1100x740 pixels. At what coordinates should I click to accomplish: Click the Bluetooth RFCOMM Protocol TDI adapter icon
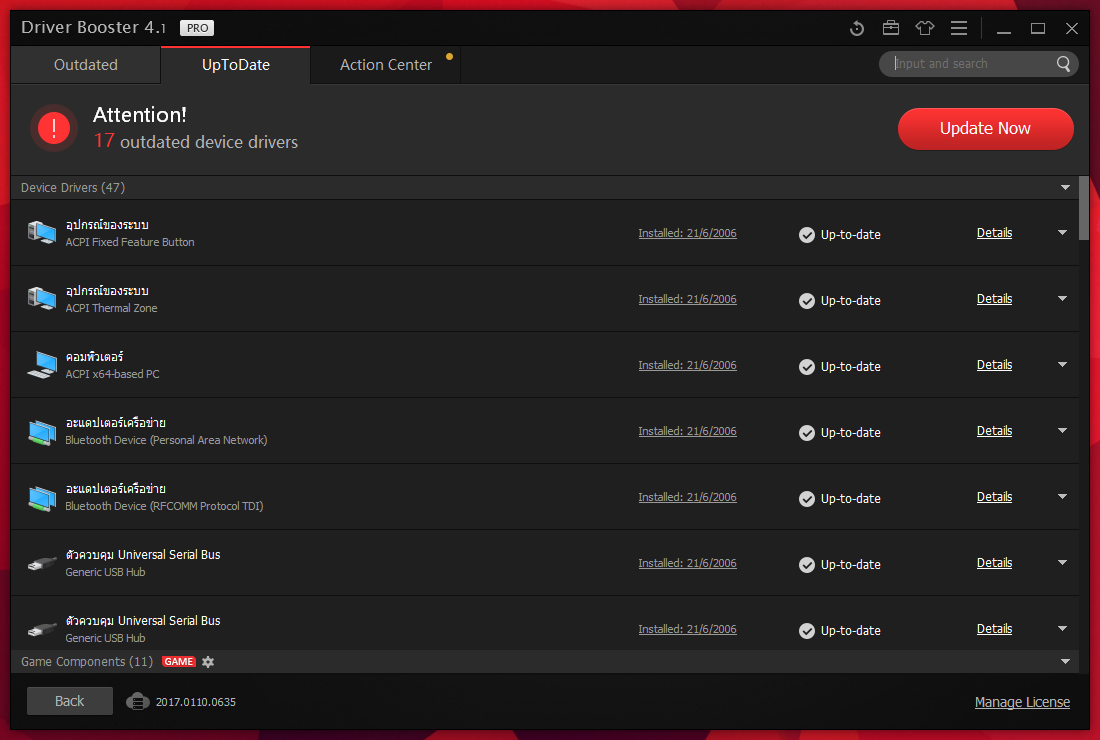tap(42, 497)
